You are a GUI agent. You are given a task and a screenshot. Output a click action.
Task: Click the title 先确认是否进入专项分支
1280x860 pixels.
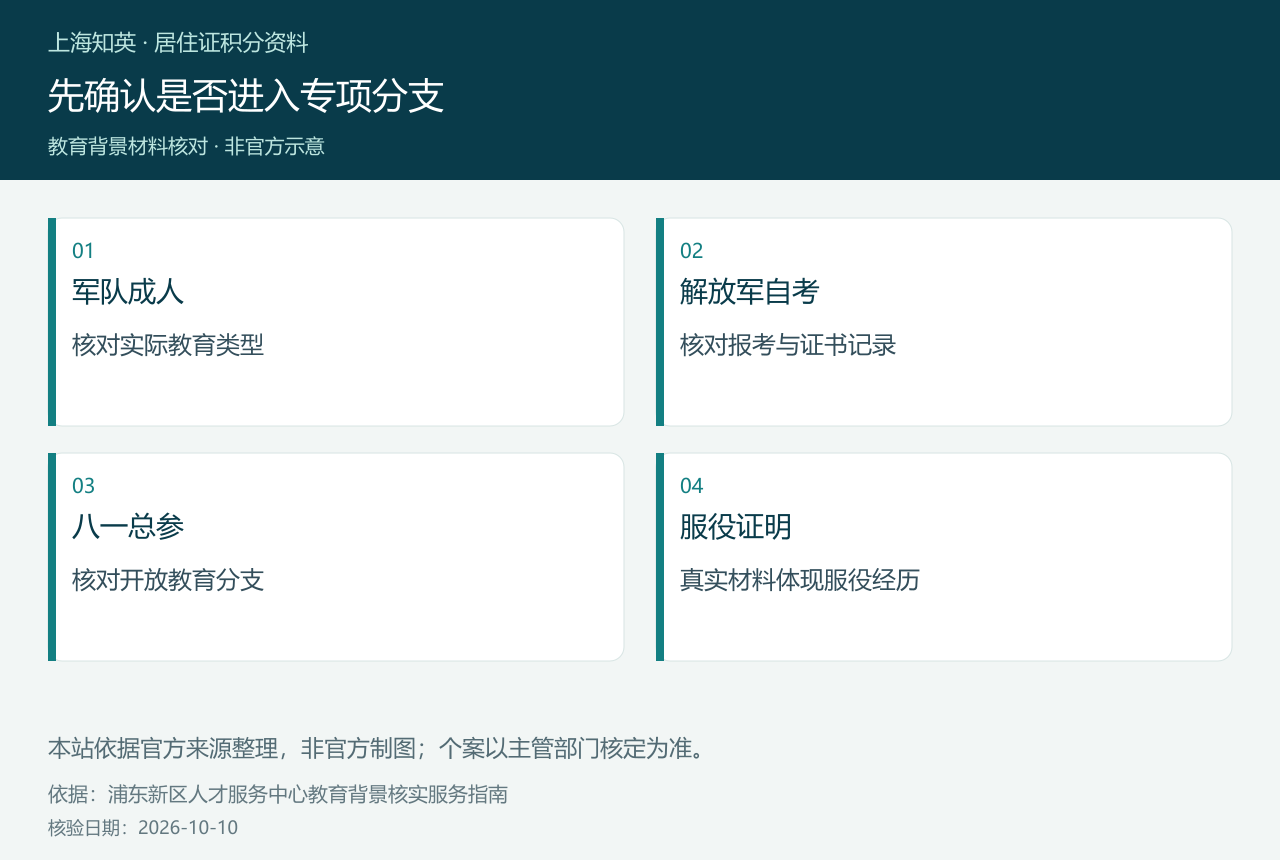[246, 96]
